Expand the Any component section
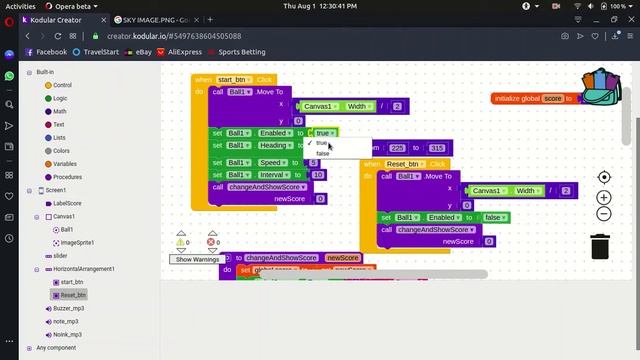The height and width of the screenshot is (360, 640). click(29, 348)
